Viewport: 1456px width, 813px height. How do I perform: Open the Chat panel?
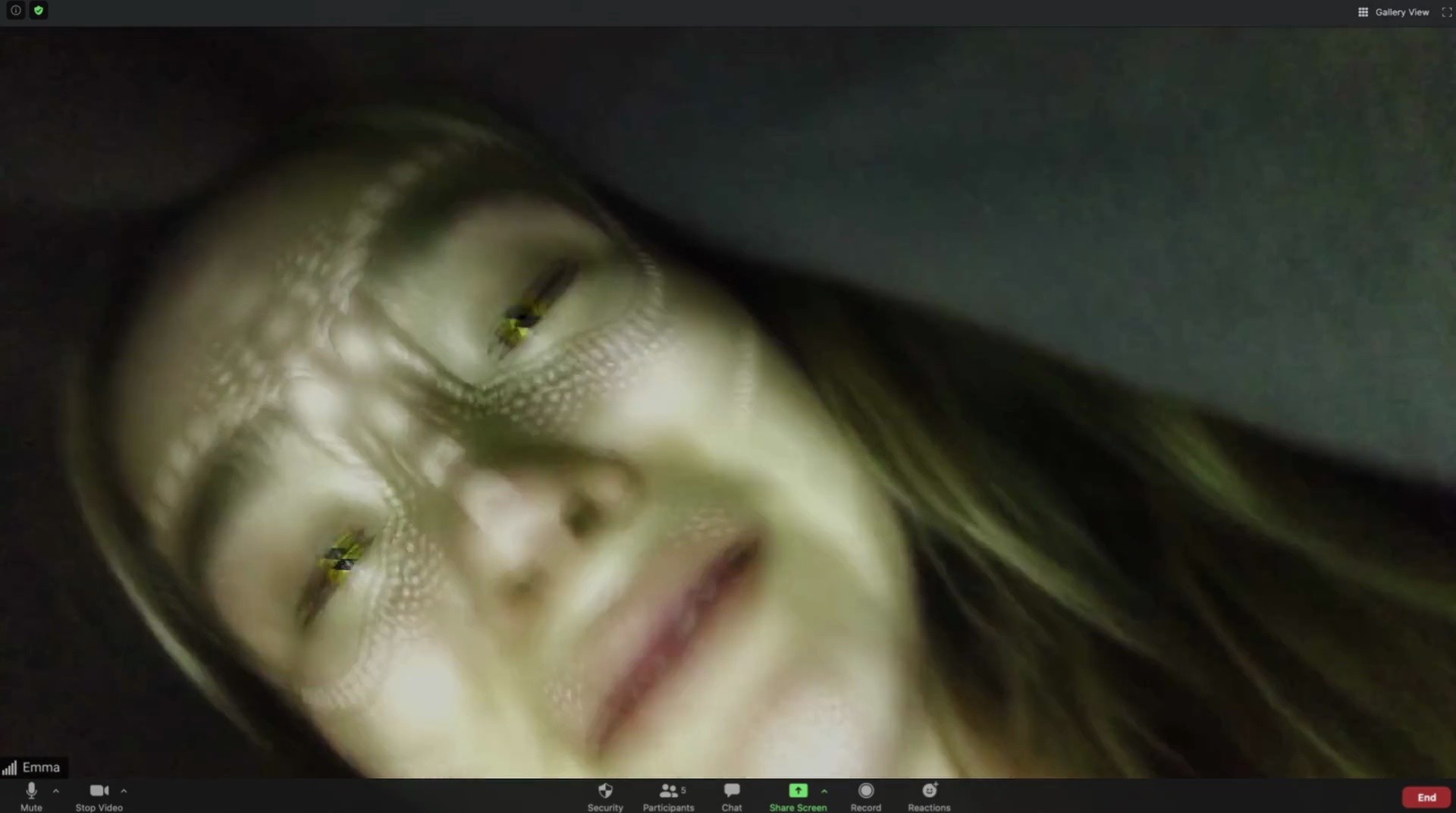click(x=732, y=796)
